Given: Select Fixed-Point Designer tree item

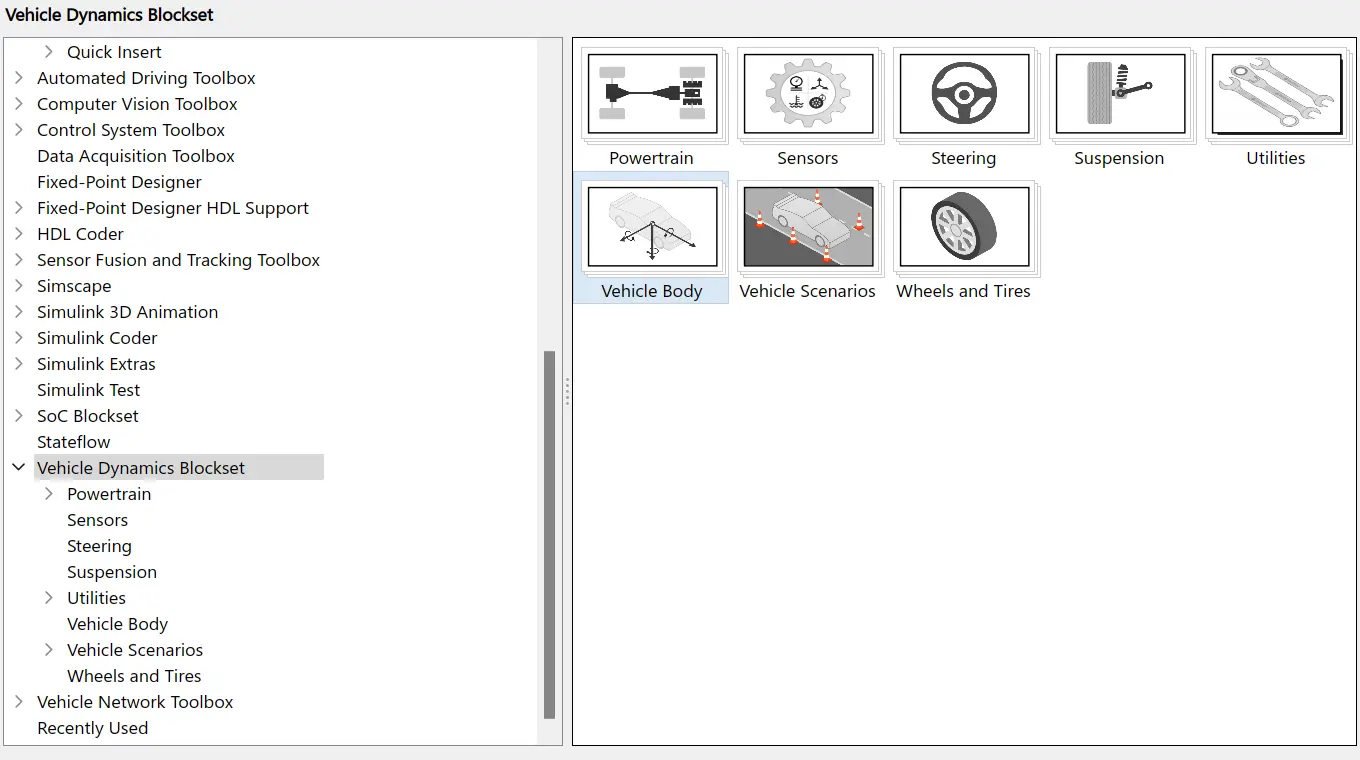Looking at the screenshot, I should click(119, 182).
